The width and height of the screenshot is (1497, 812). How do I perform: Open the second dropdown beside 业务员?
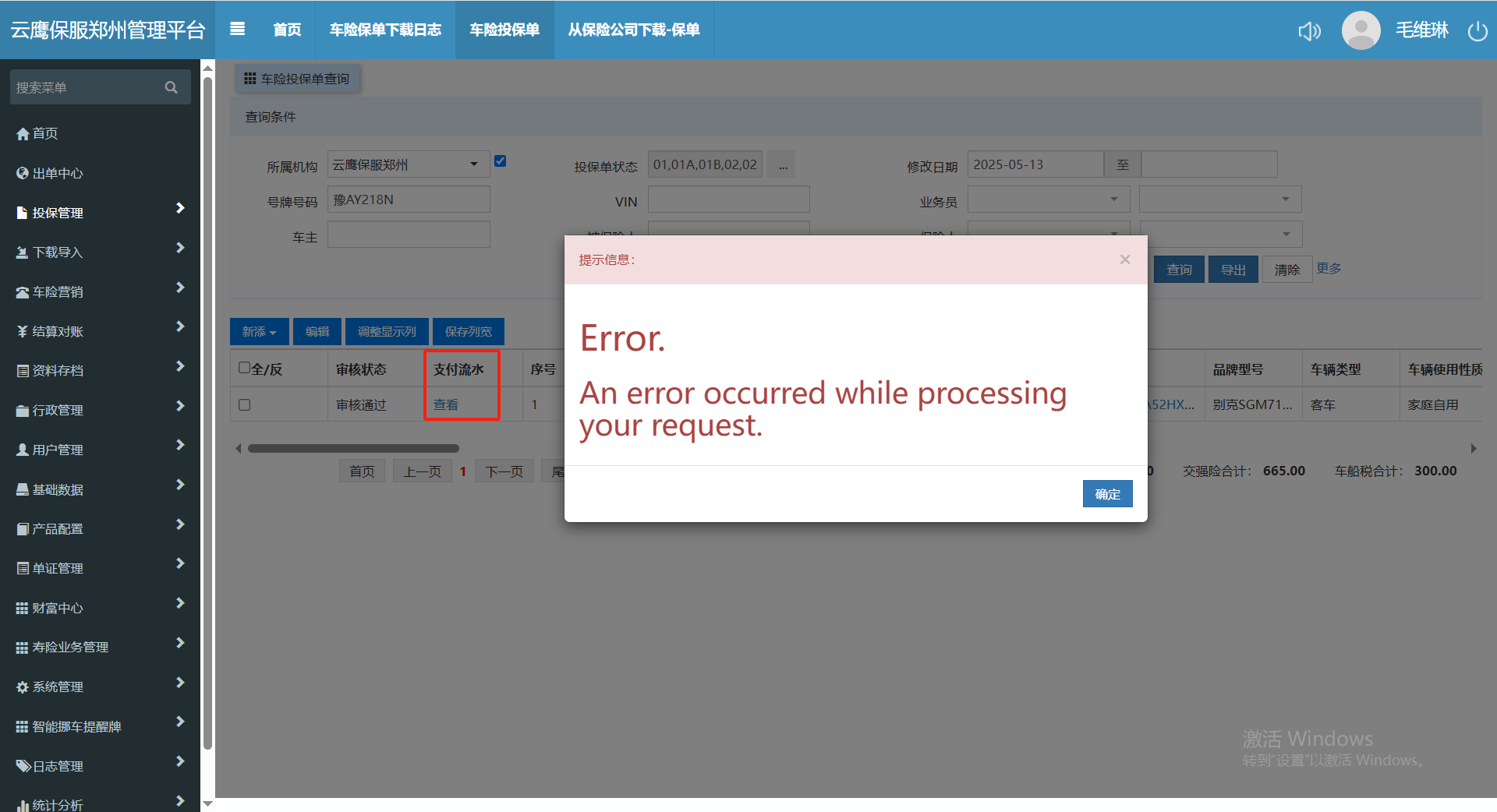tap(1220, 199)
